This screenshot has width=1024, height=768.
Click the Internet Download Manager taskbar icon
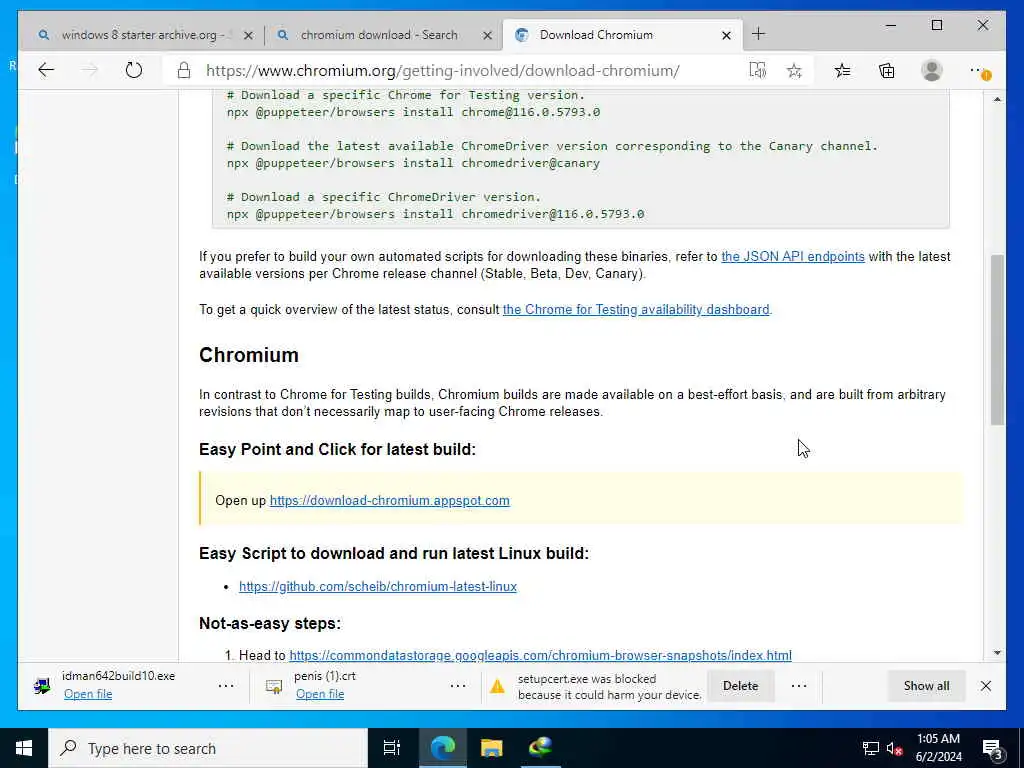[540, 747]
